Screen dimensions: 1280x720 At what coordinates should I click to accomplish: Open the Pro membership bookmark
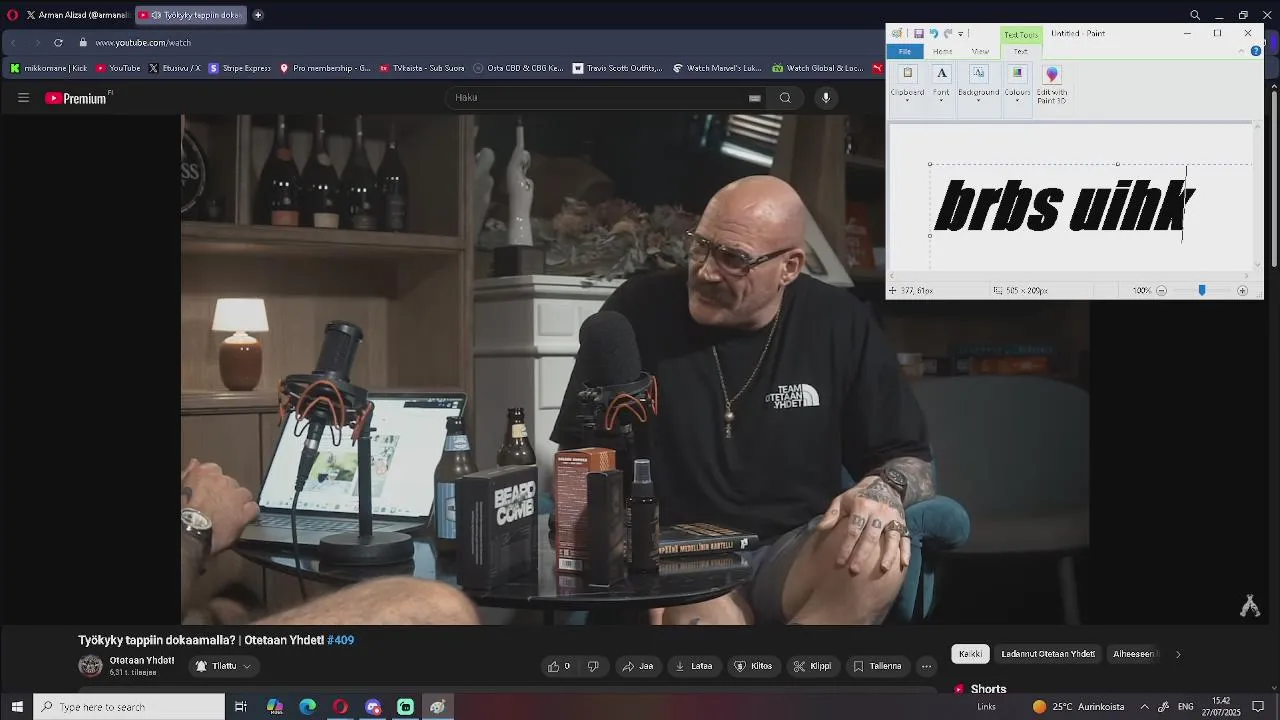click(325, 68)
